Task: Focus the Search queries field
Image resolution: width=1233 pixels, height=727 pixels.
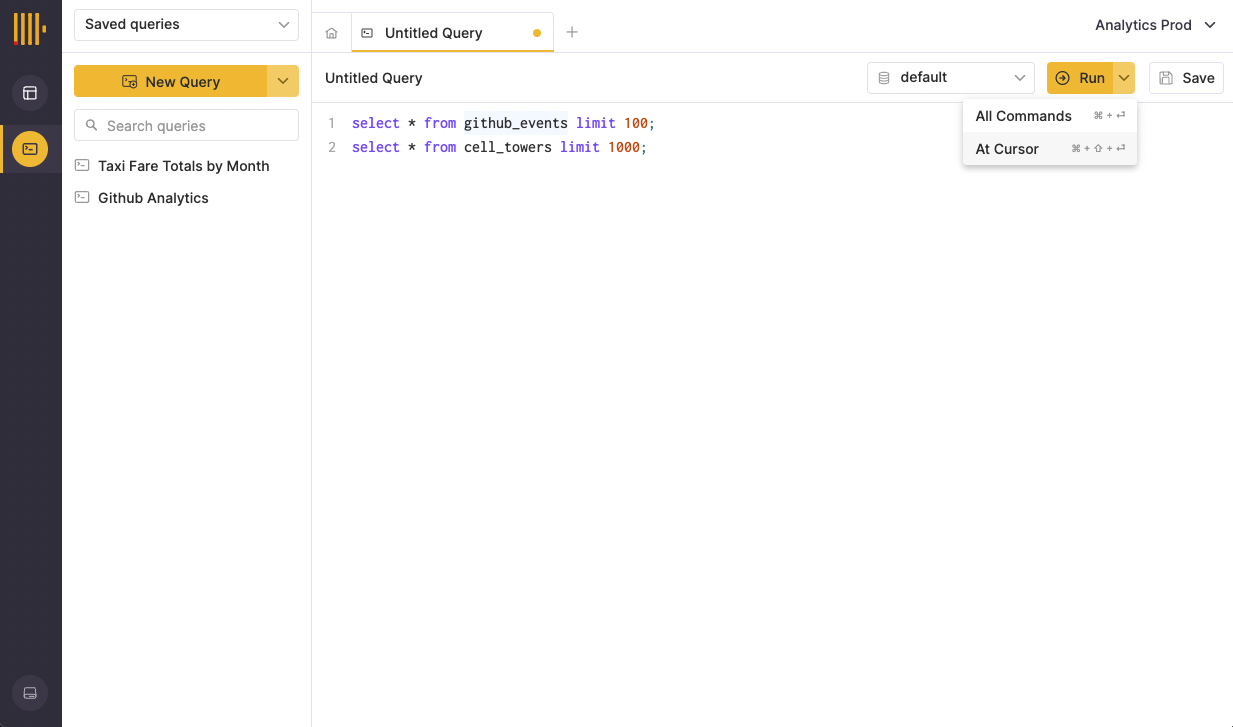Action: (x=186, y=126)
